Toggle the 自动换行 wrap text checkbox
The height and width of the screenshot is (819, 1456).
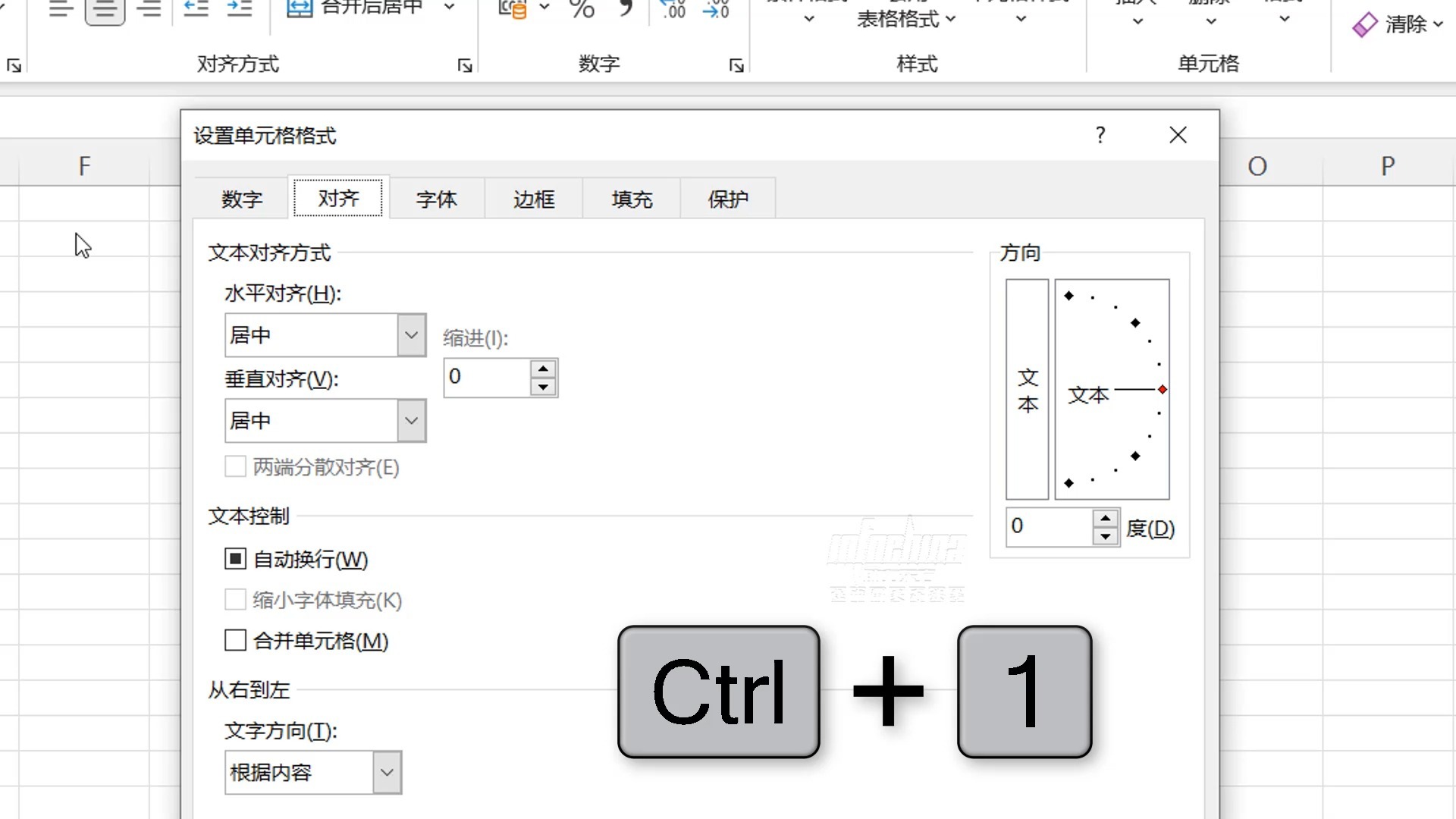click(235, 560)
